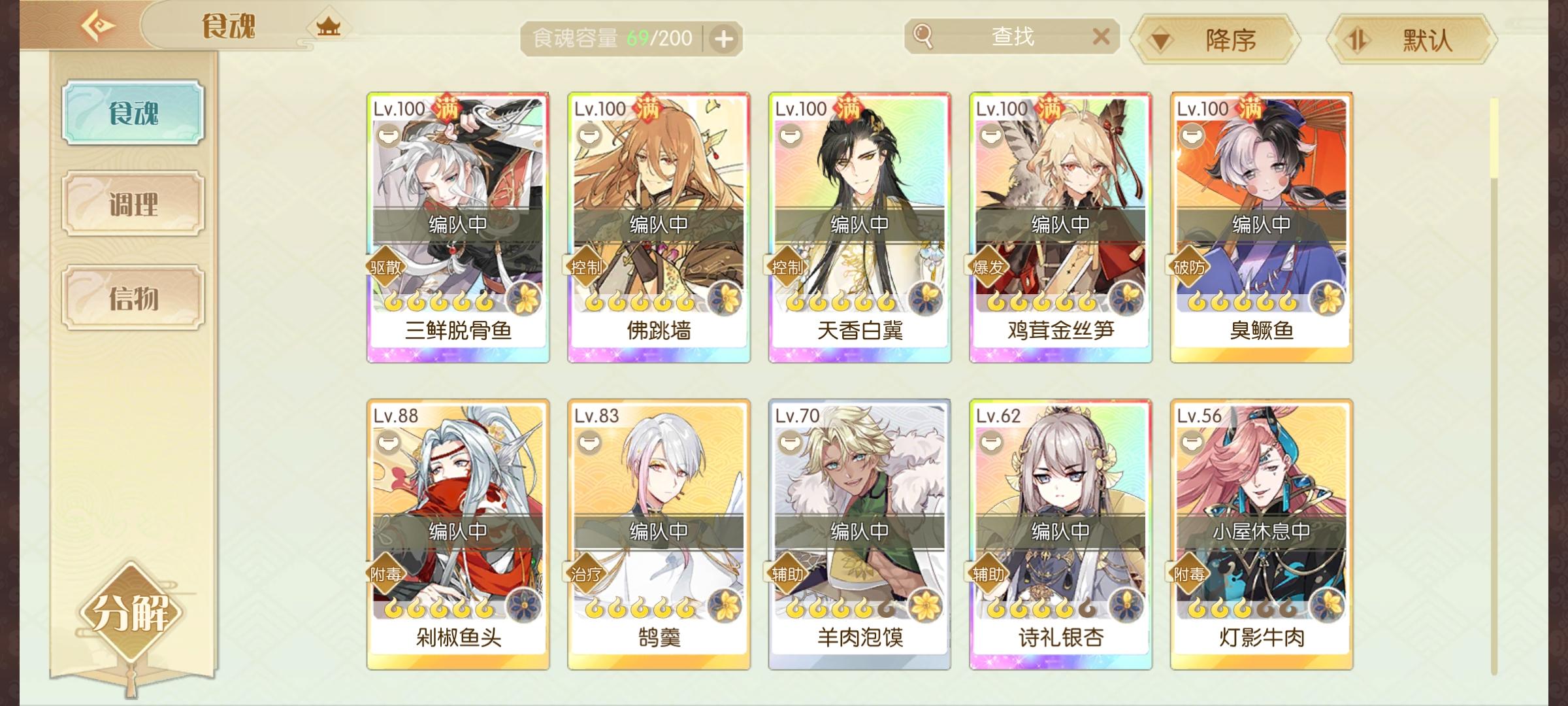The height and width of the screenshot is (706, 1568).
Task: Open the Lv.70 羊肉泡馍 card
Action: tap(860, 535)
